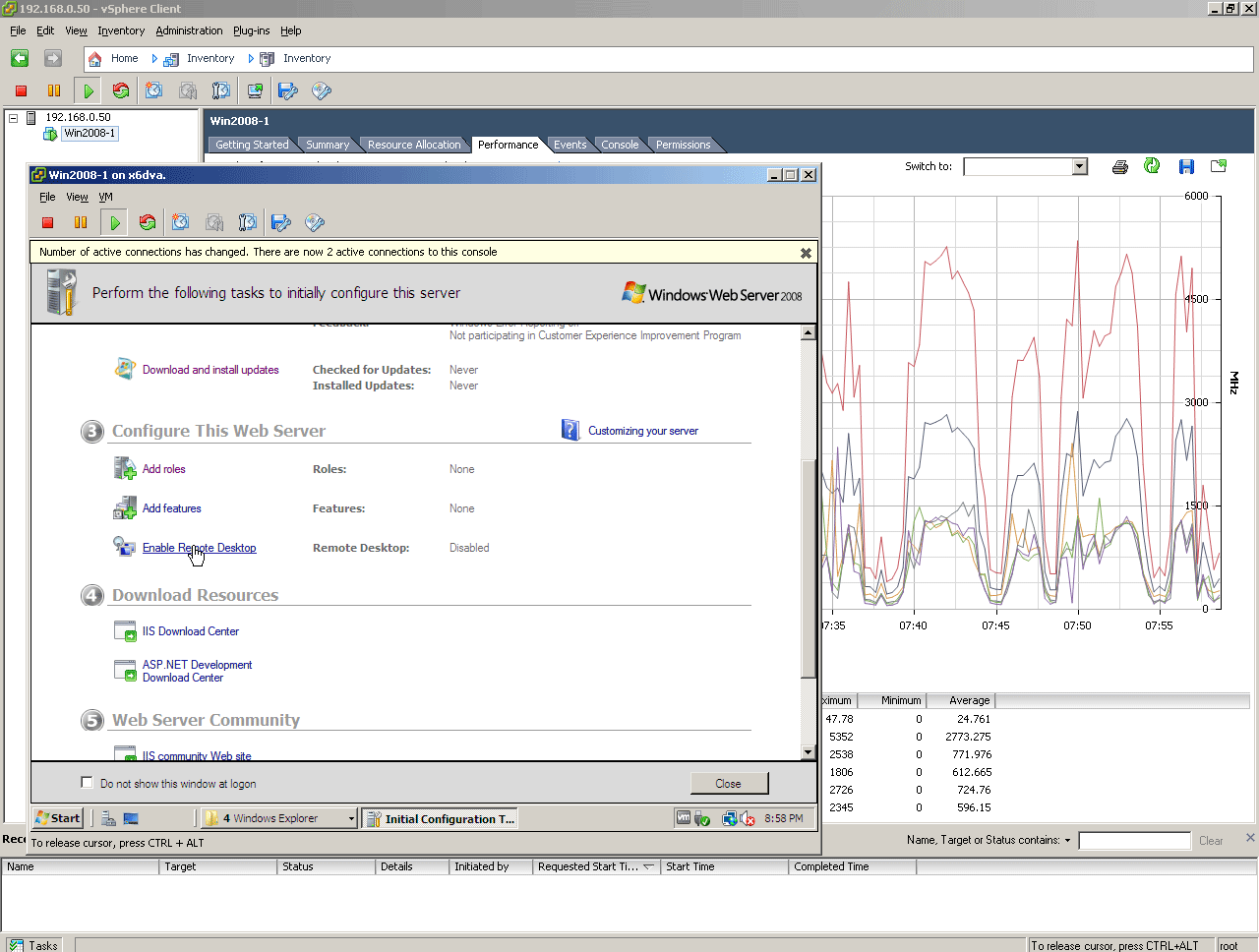Click the Enable Remote Desktop link
The height and width of the screenshot is (952, 1259).
pos(199,548)
